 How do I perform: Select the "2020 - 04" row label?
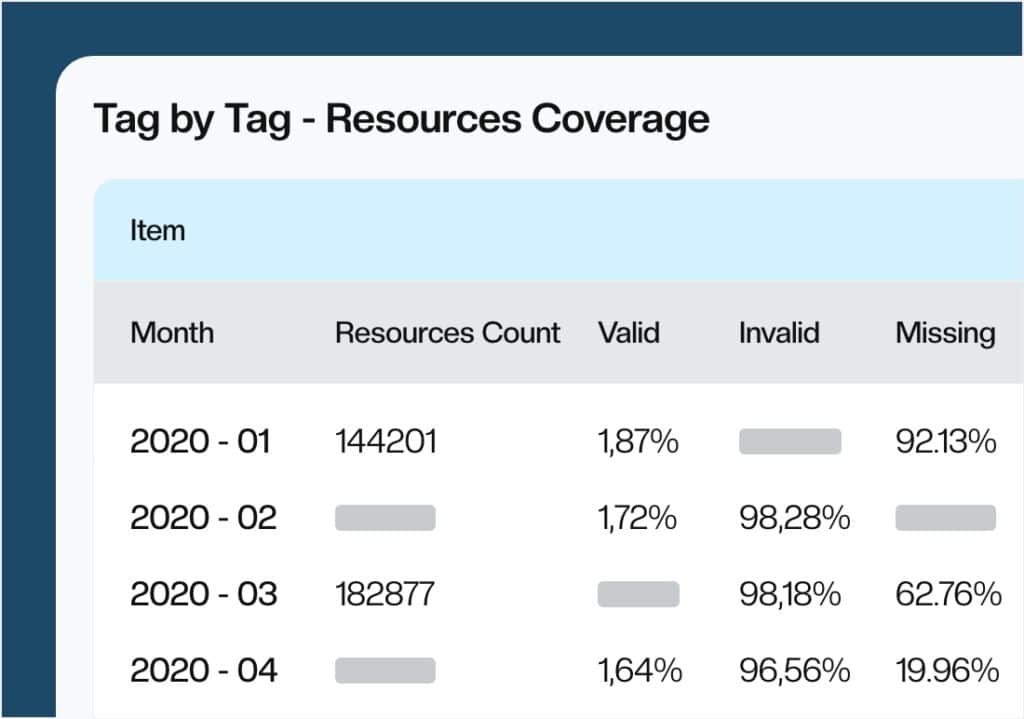pos(203,671)
